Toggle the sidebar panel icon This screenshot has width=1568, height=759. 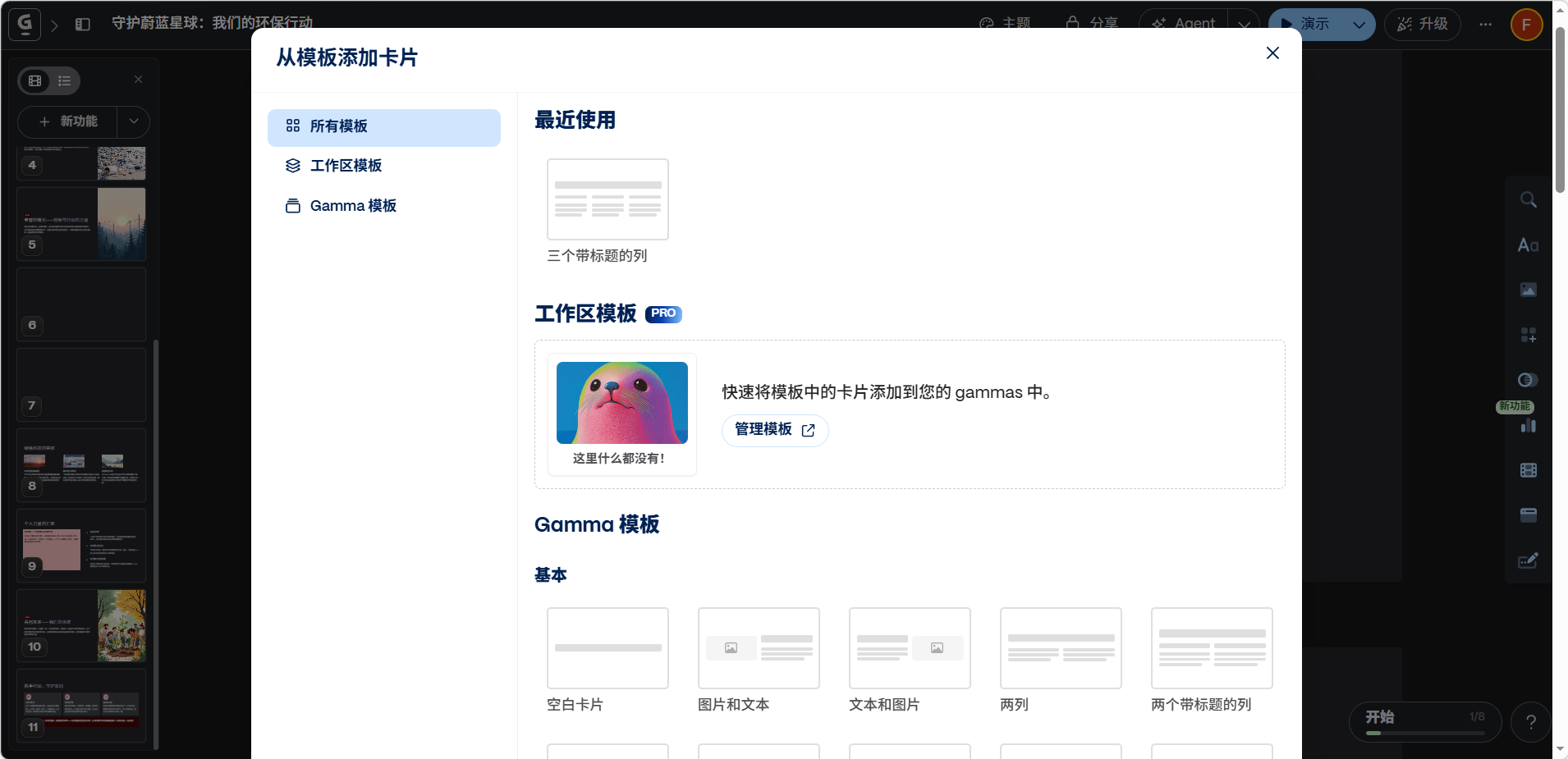(83, 25)
